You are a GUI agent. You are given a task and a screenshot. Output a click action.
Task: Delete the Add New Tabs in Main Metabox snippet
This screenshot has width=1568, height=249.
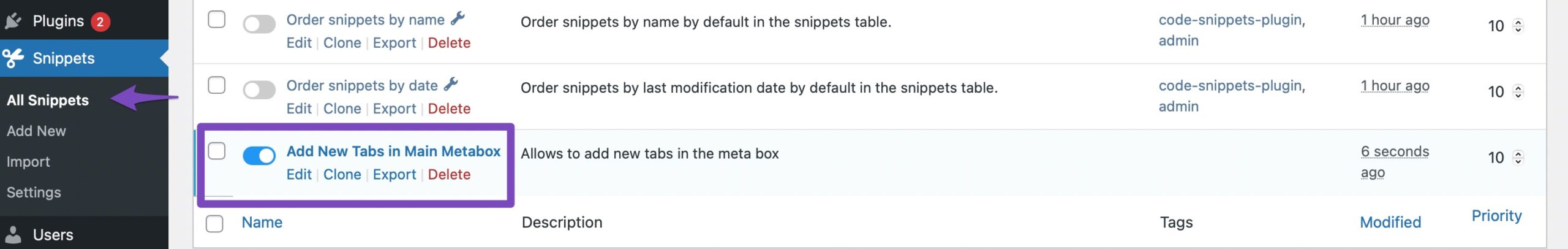449,175
